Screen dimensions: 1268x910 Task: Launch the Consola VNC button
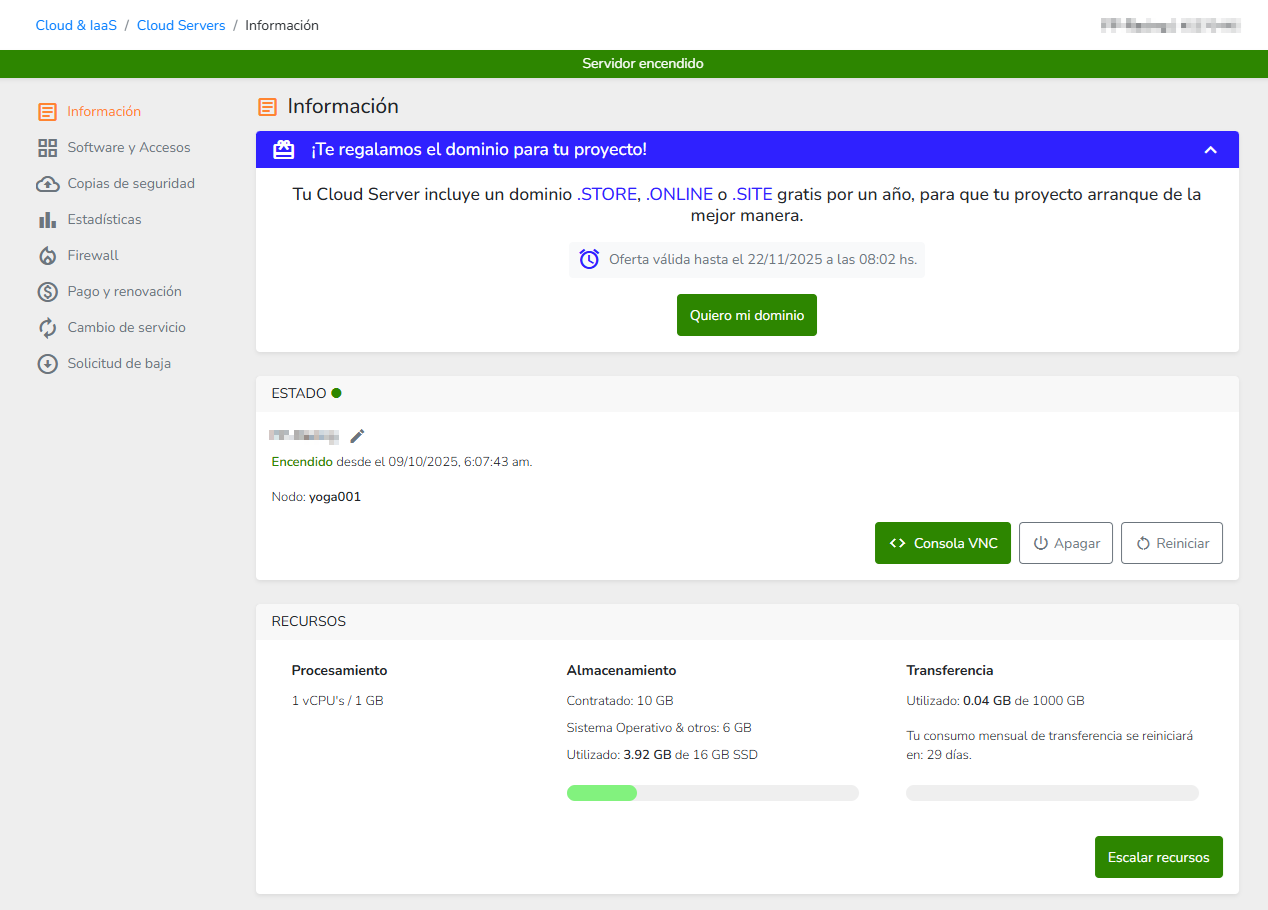[x=942, y=543]
